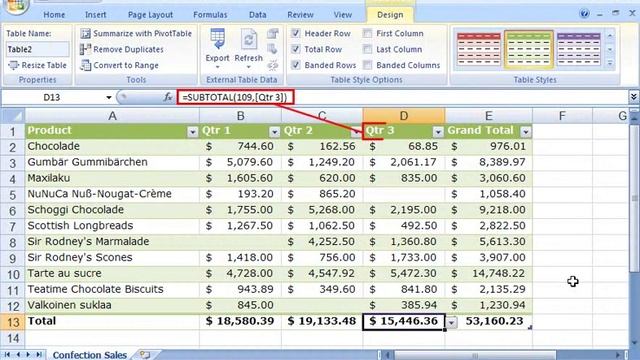Image resolution: width=640 pixels, height=360 pixels.
Task: Switch to the Page Layout tab
Action: [150, 15]
